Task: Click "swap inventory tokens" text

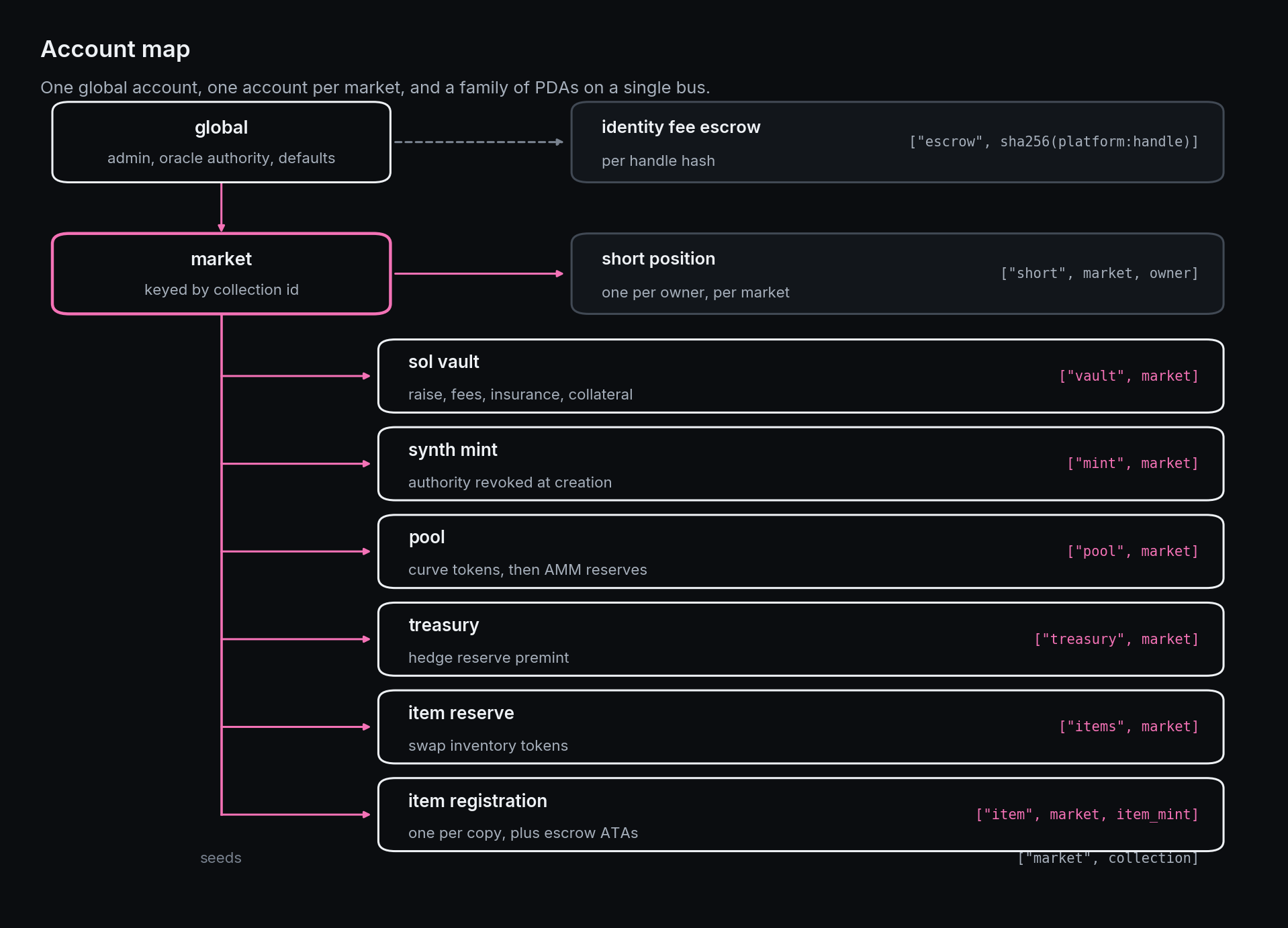Action: pyautogui.click(x=488, y=745)
